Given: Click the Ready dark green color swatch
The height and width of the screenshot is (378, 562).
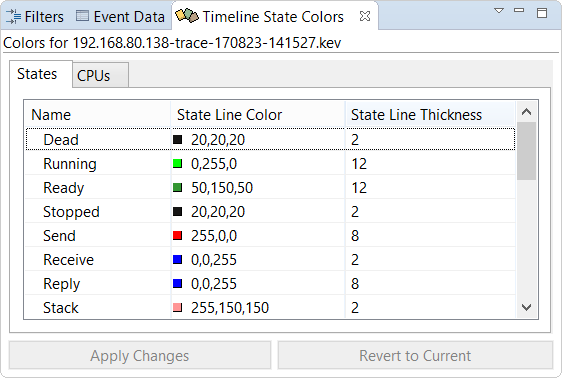Looking at the screenshot, I should (x=177, y=188).
